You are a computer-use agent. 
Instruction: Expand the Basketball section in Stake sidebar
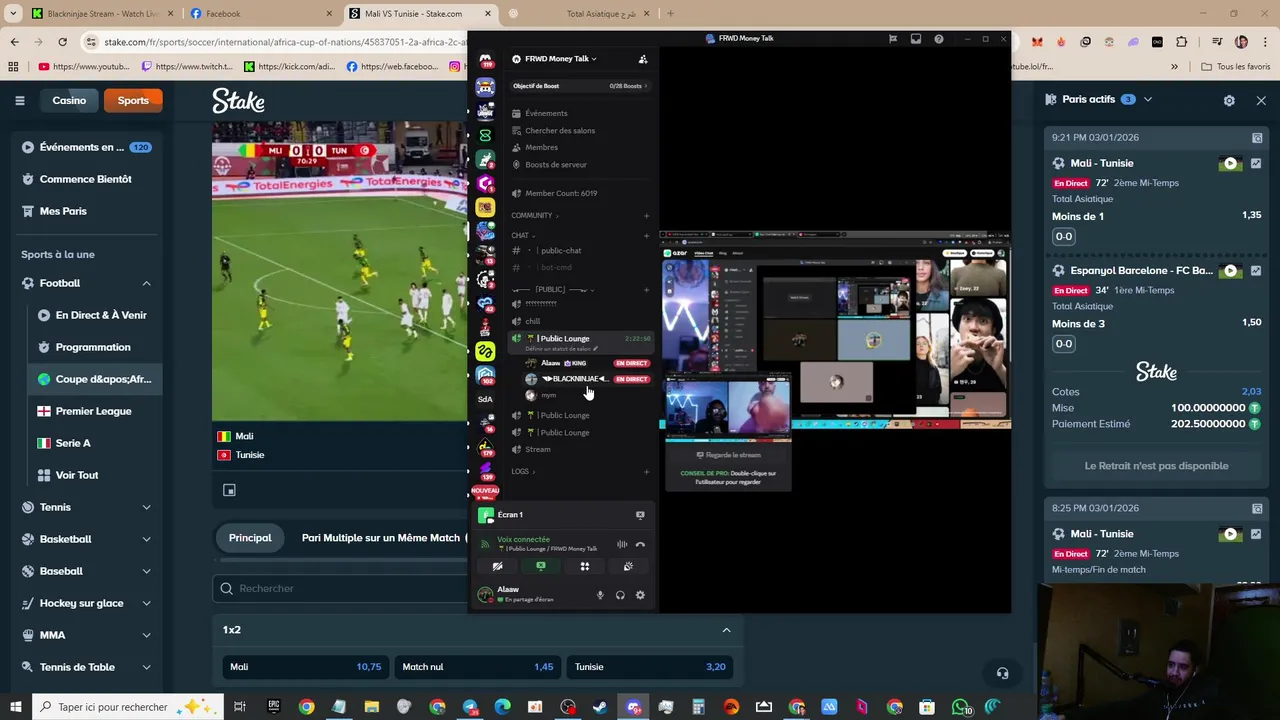(146, 539)
